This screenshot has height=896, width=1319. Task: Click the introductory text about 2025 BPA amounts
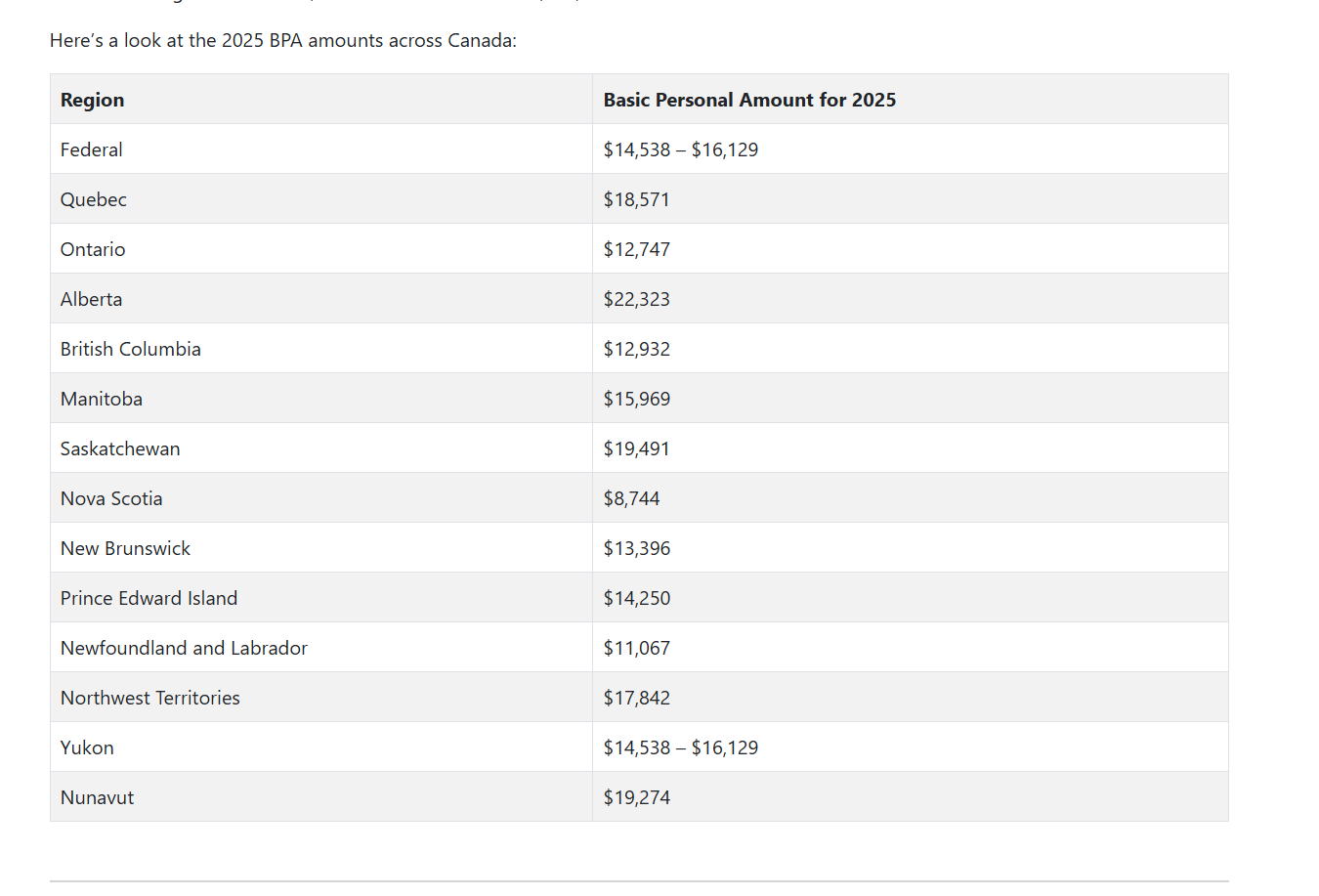[283, 40]
